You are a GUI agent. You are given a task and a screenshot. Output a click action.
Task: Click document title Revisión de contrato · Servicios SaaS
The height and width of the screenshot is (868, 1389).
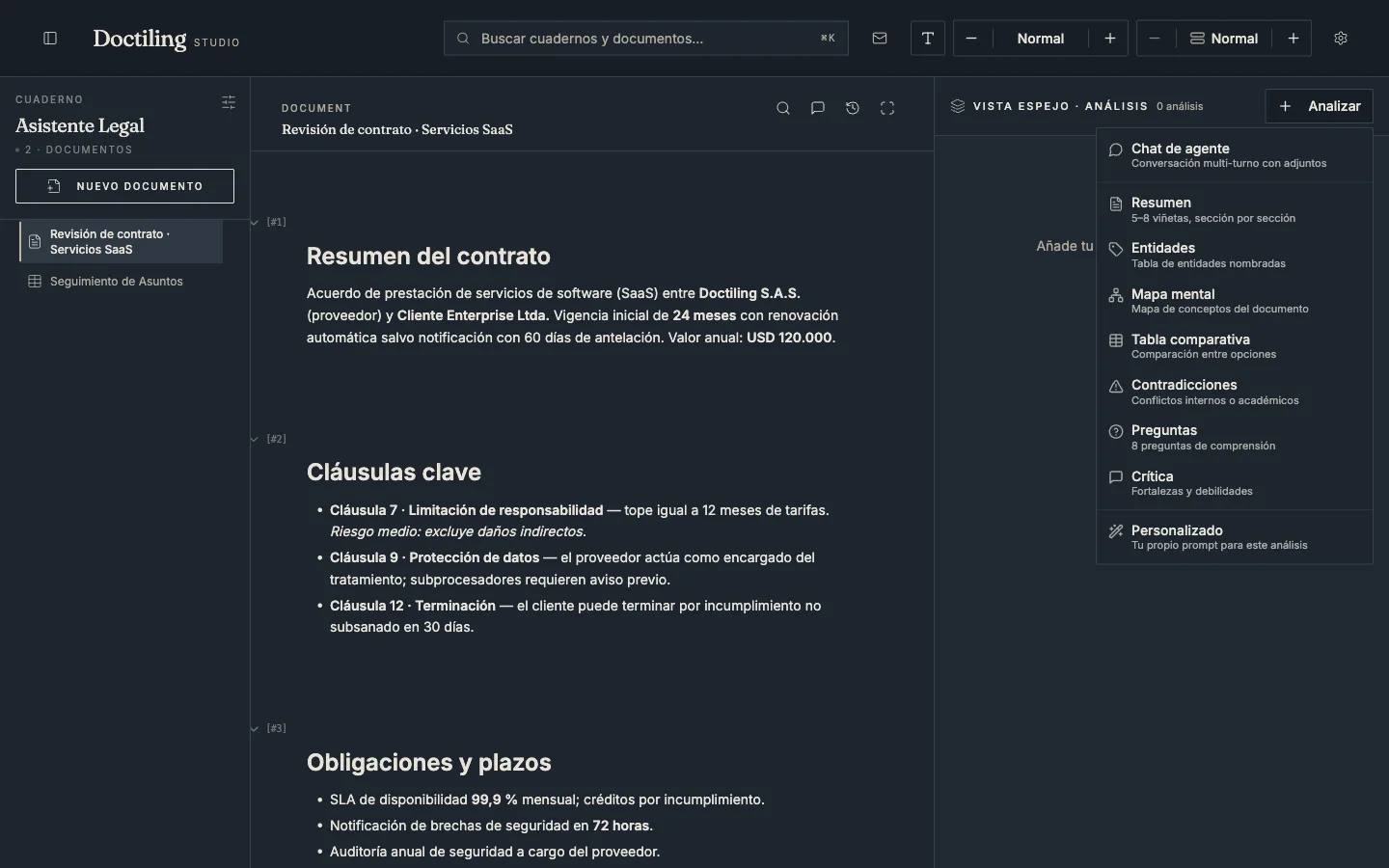397,129
